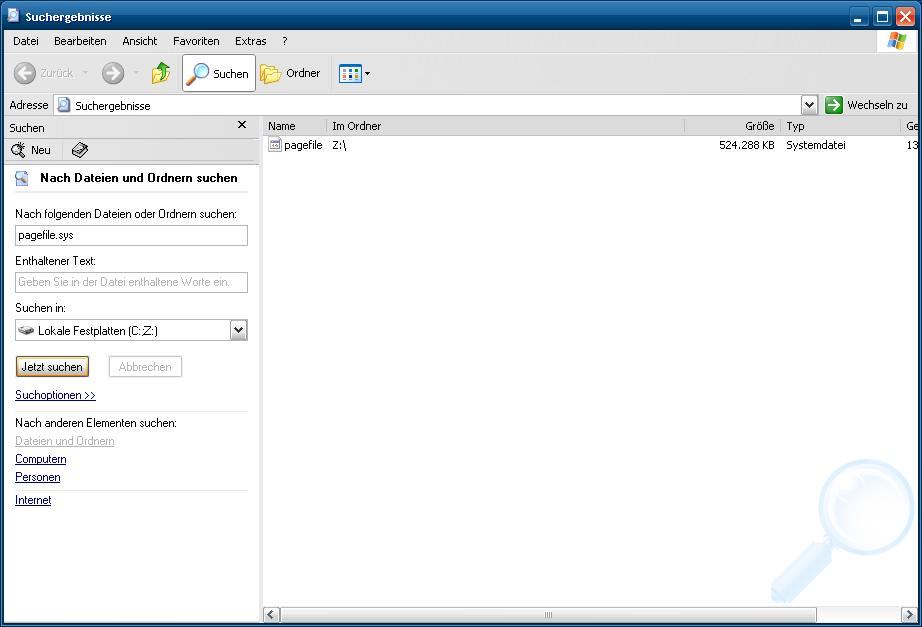Toggle the Ordner folders pane button
922x627 pixels.
click(290, 73)
